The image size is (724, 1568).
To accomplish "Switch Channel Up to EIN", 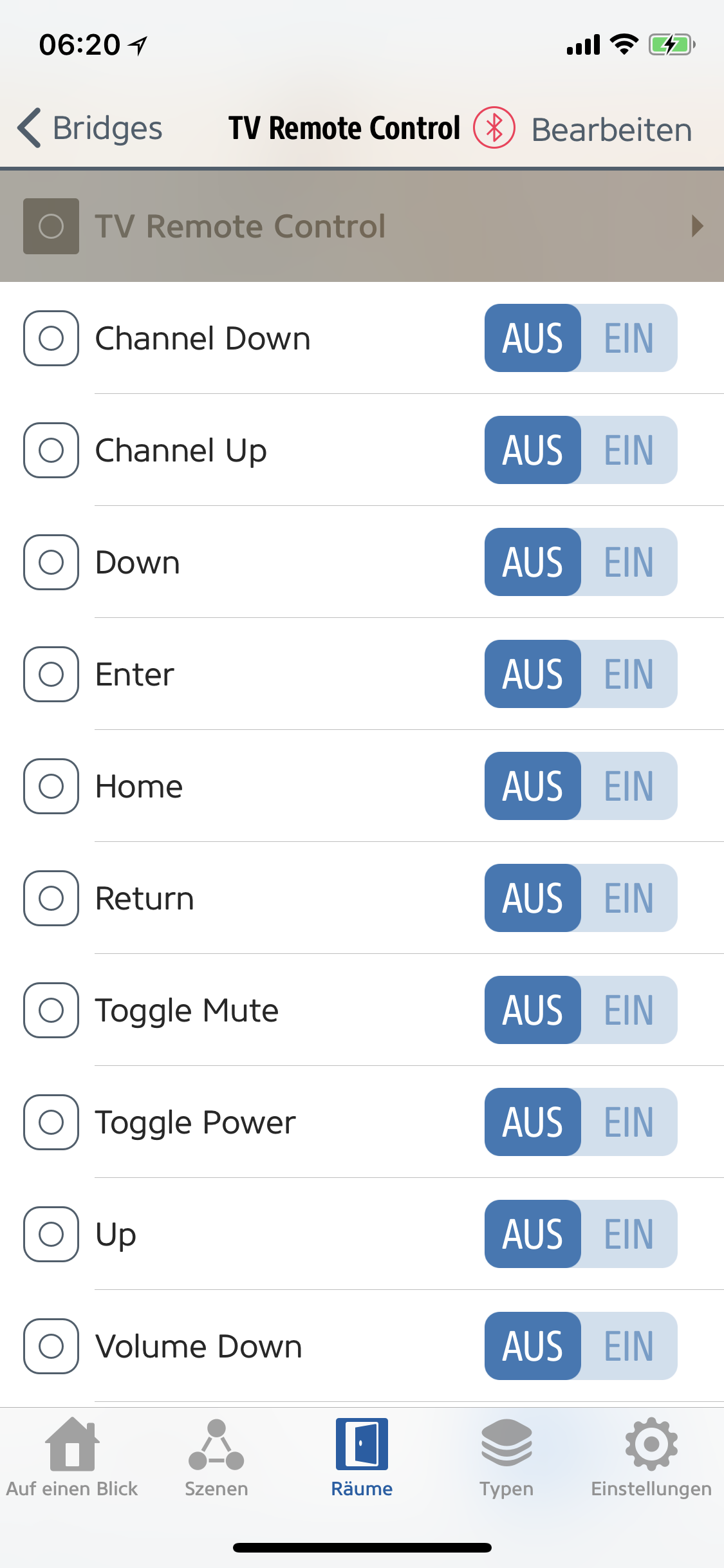I will point(628,450).
